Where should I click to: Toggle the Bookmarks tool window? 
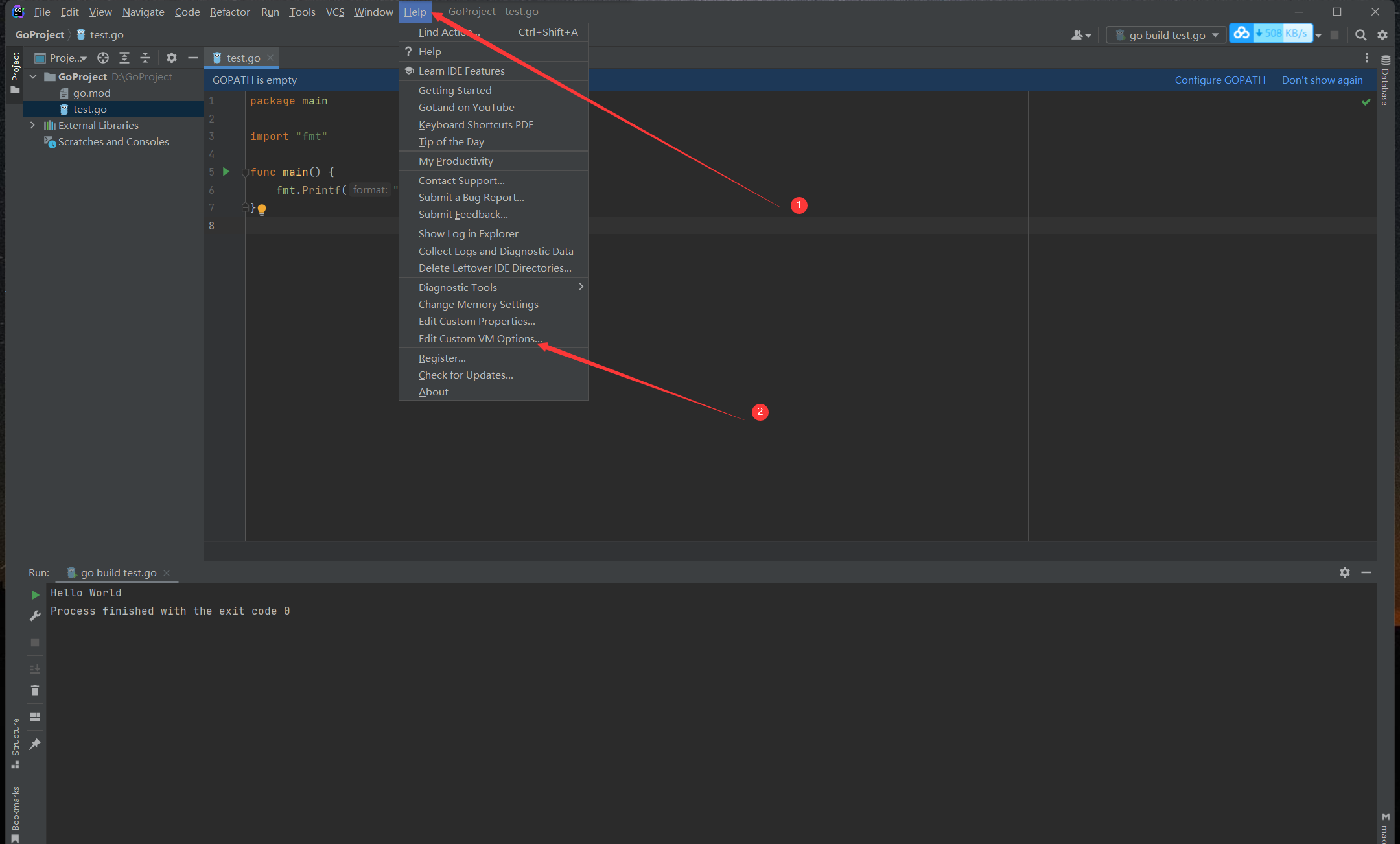click(15, 814)
